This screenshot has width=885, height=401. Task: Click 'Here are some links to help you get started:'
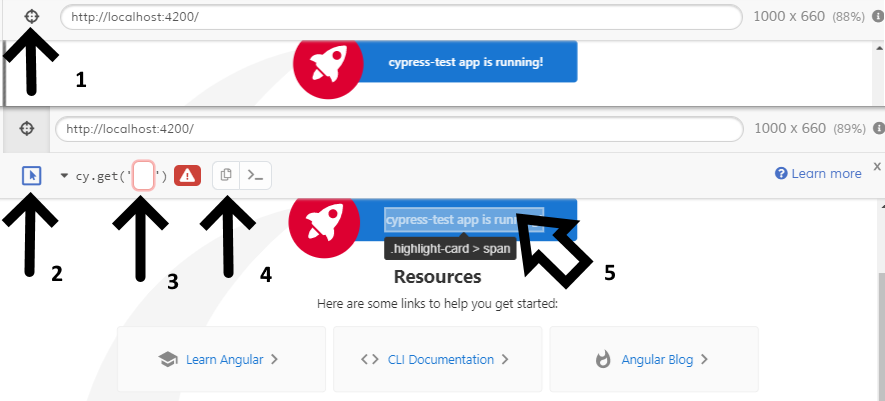437,304
